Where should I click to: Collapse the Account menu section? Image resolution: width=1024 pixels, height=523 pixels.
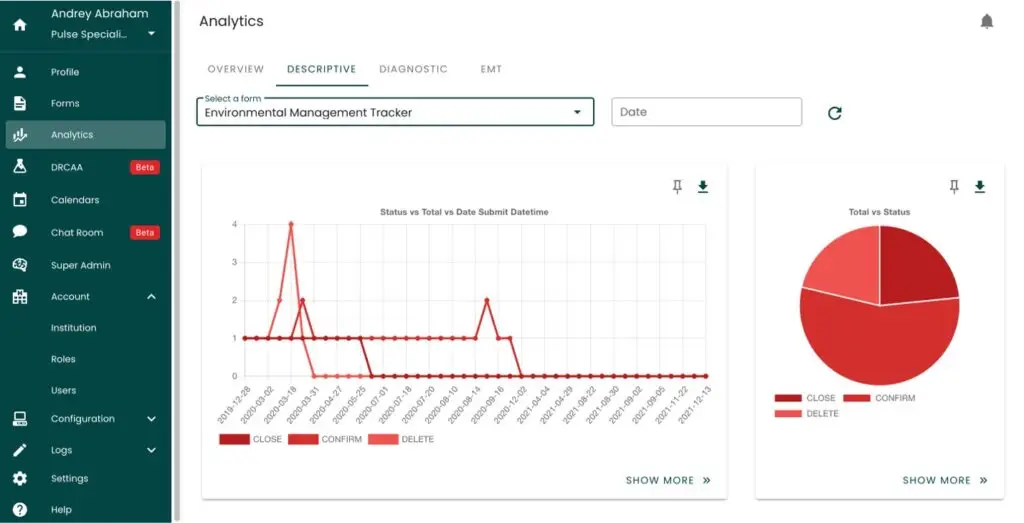[x=151, y=297]
